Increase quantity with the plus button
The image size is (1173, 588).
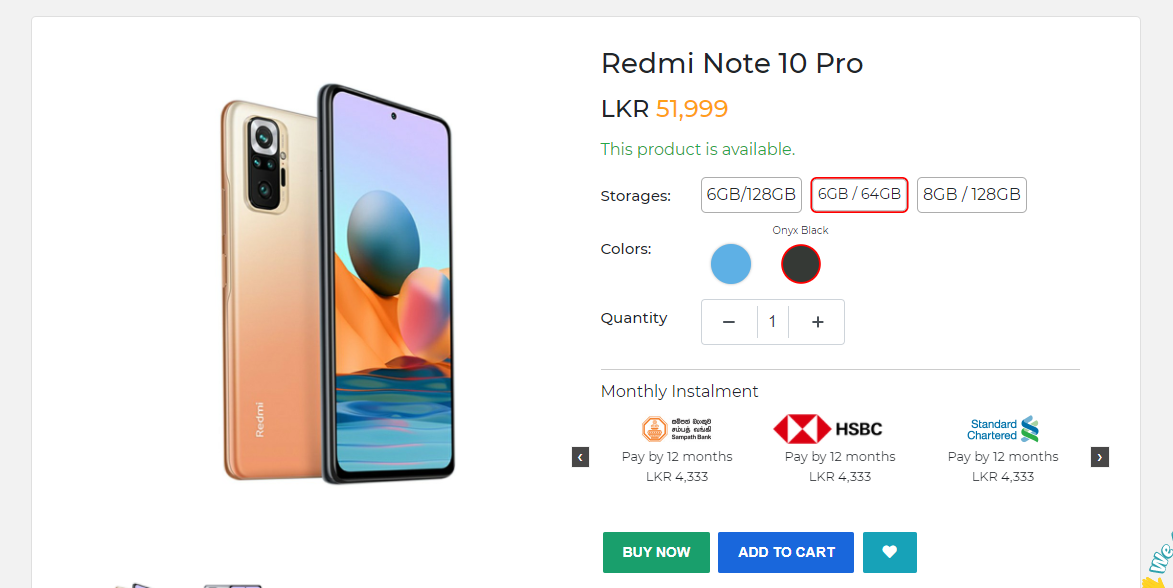[817, 322]
